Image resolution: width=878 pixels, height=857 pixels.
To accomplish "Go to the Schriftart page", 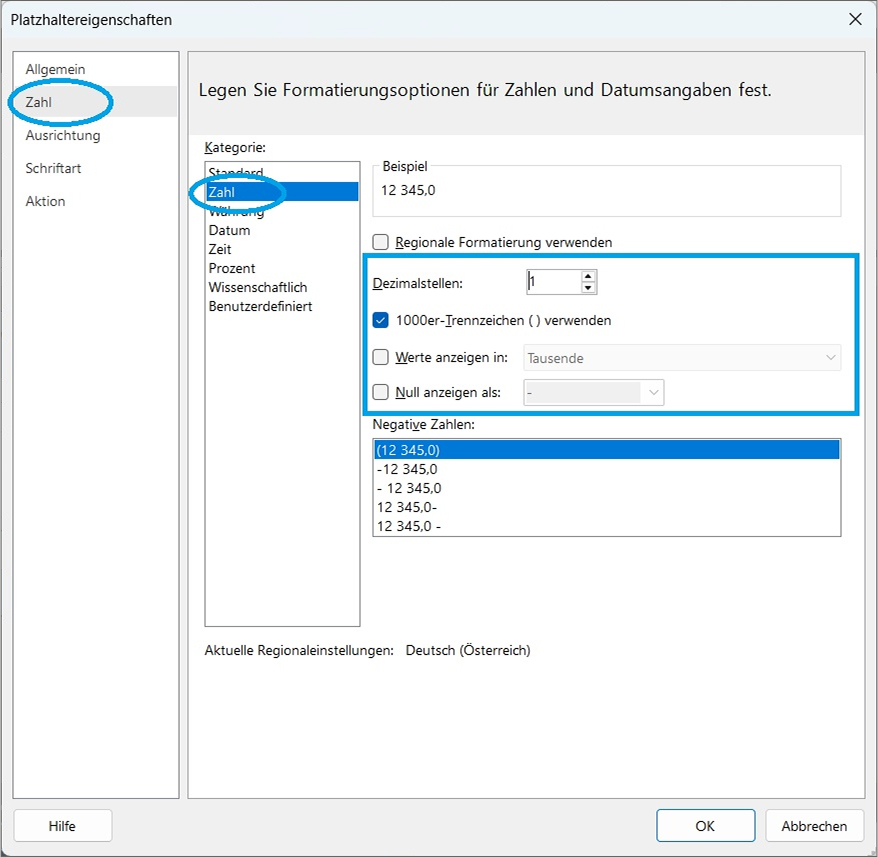I will 53,168.
